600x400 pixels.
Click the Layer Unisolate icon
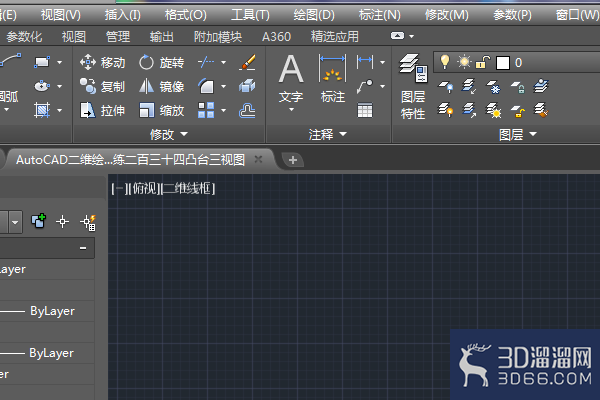(x=469, y=111)
